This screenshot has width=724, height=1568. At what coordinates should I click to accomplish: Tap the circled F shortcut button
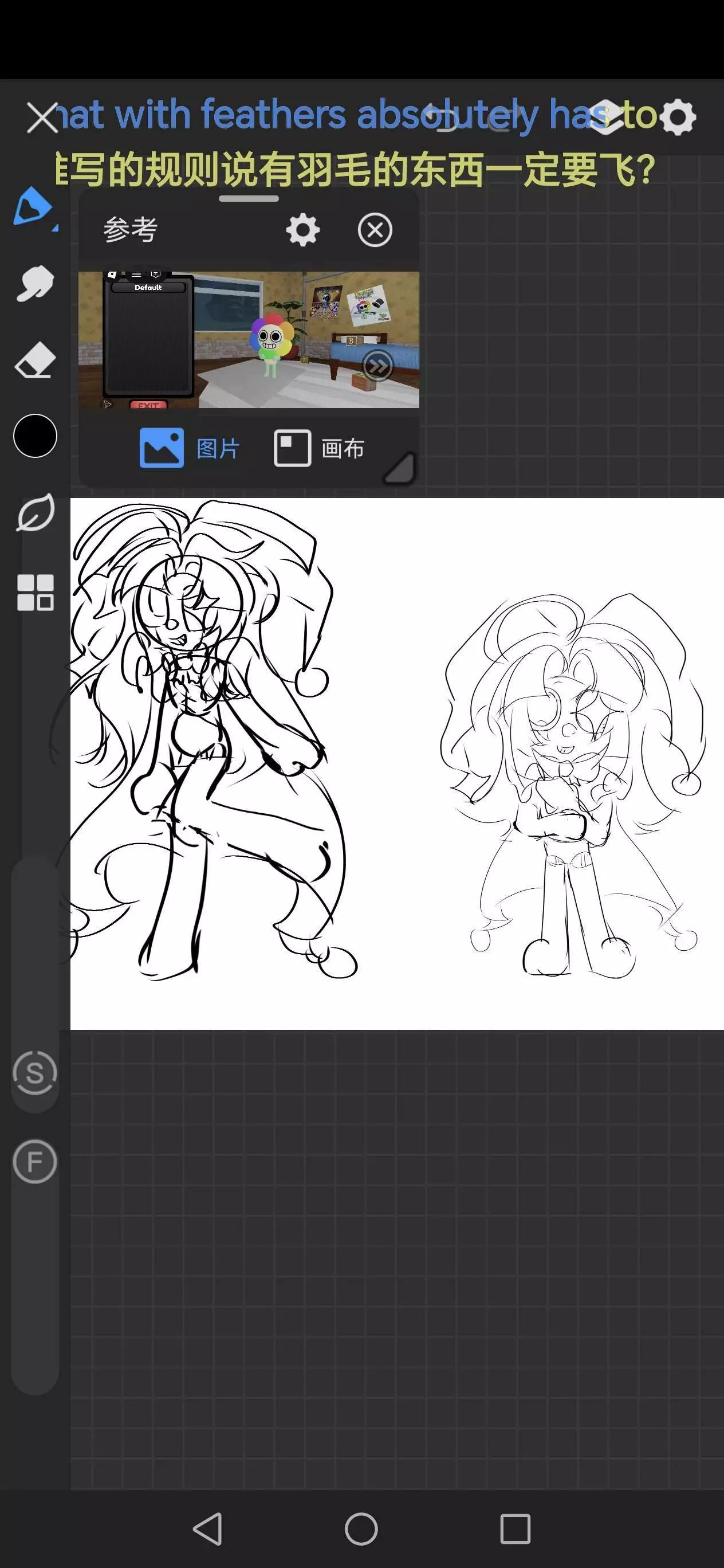(35, 1162)
